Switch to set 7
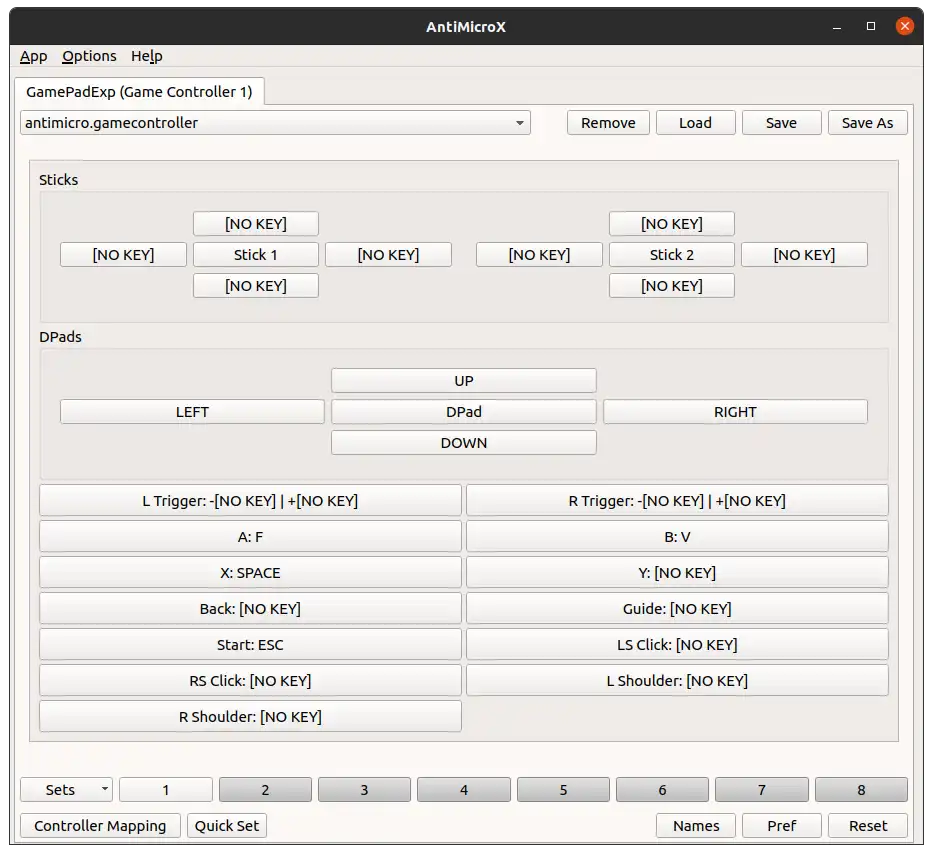The image size is (933, 854). click(x=762, y=790)
